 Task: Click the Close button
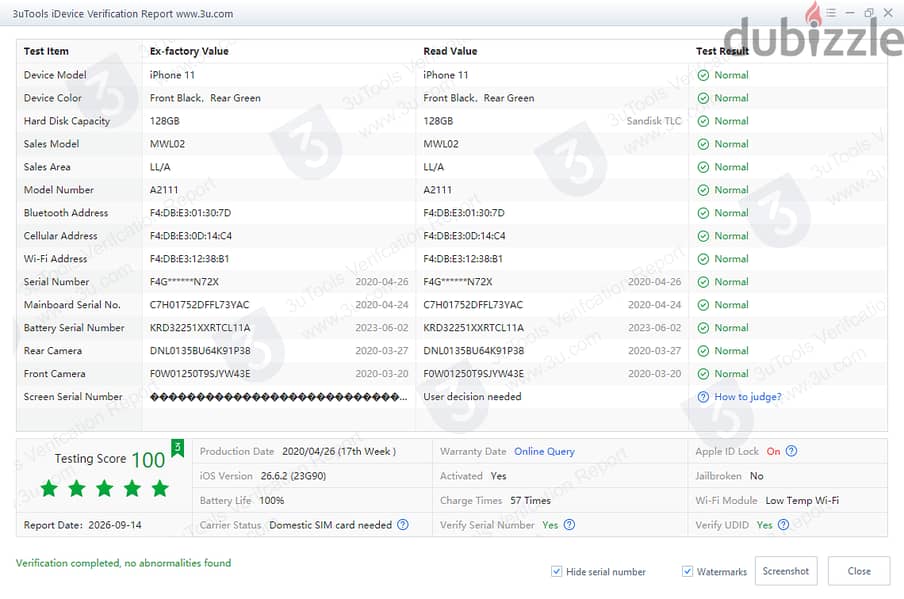(858, 571)
